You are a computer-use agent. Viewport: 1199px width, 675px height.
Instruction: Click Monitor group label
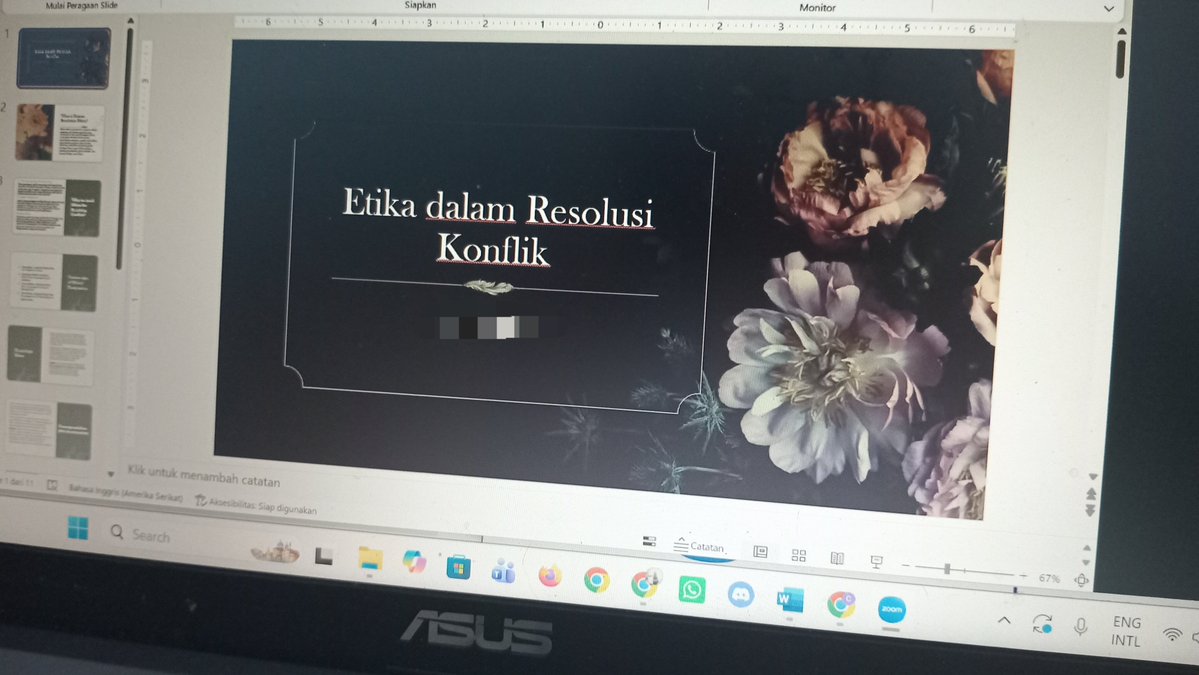(x=817, y=8)
